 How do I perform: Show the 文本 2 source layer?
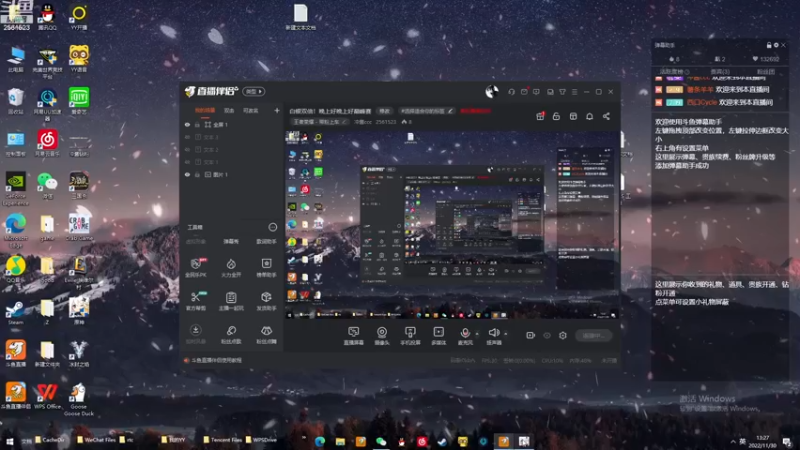(187, 149)
